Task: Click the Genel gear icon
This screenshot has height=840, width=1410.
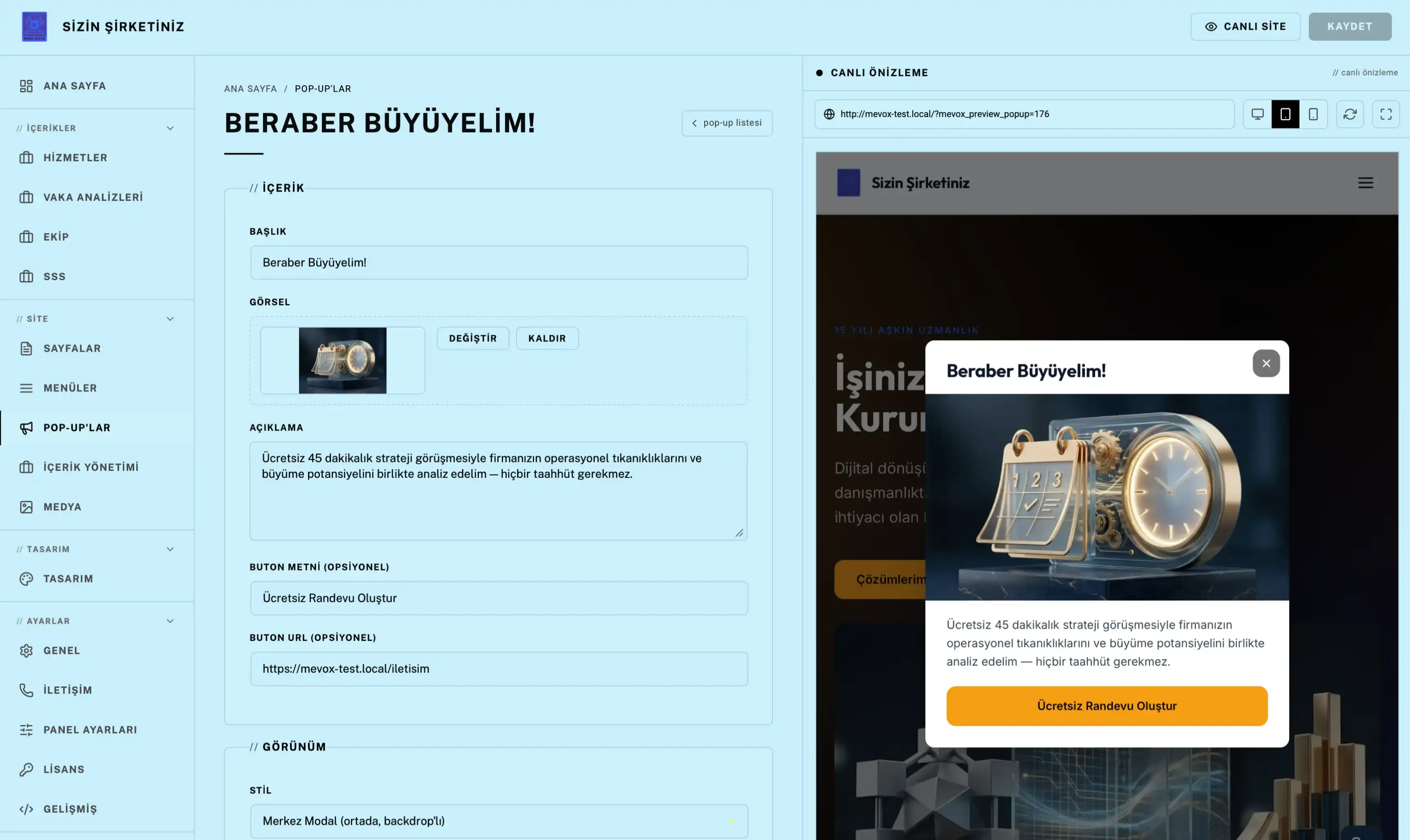Action: click(x=26, y=651)
